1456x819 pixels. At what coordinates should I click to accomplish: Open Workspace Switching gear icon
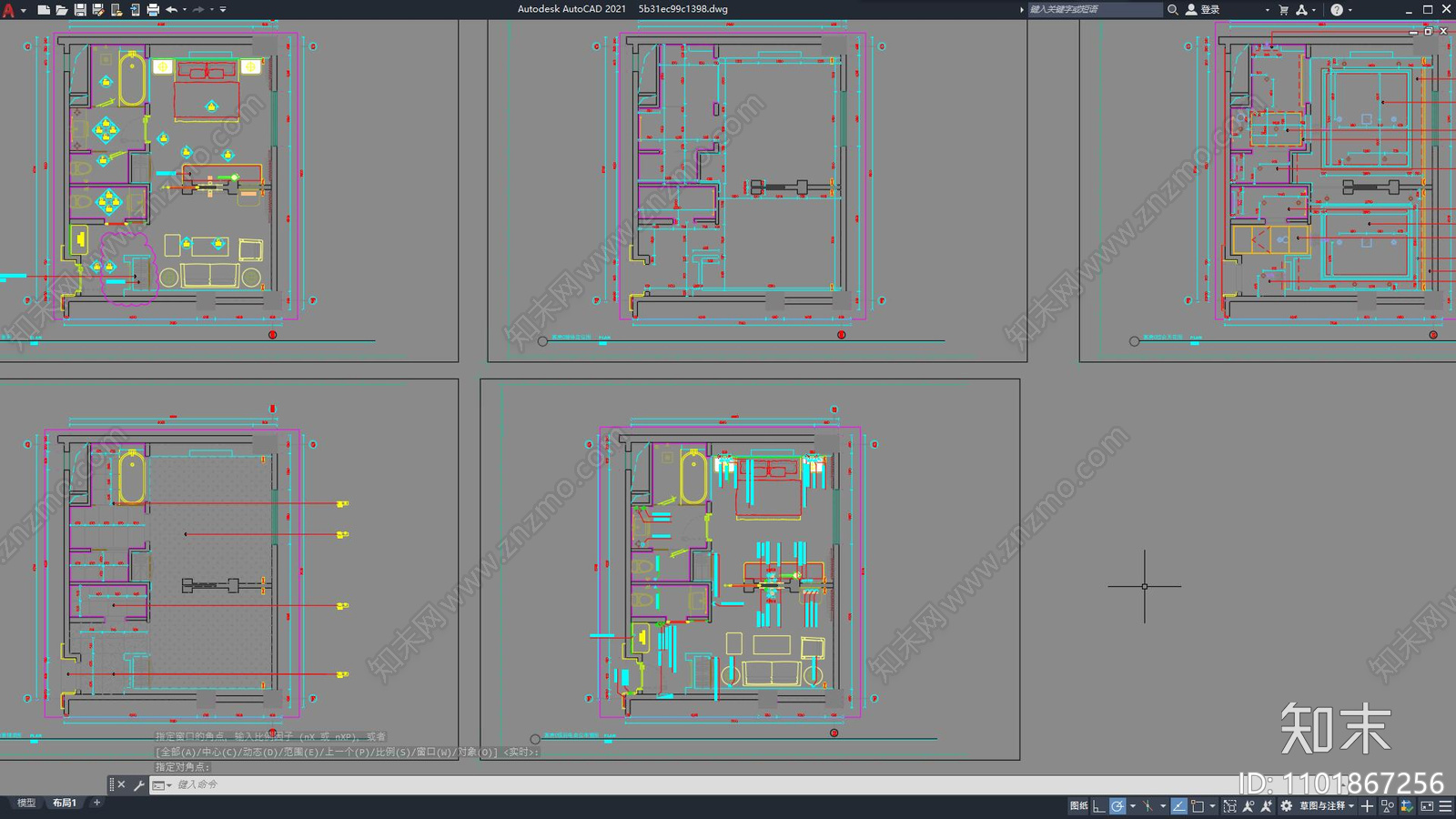point(1286,806)
